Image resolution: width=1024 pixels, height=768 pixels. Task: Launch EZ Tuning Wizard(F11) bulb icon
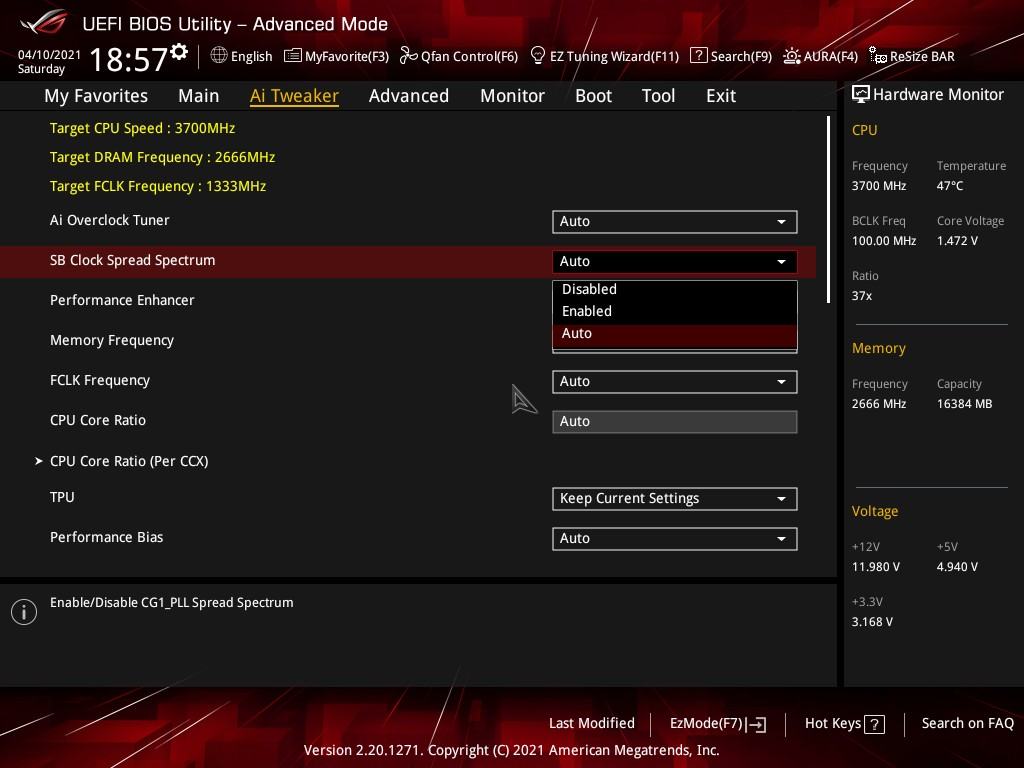pos(537,56)
